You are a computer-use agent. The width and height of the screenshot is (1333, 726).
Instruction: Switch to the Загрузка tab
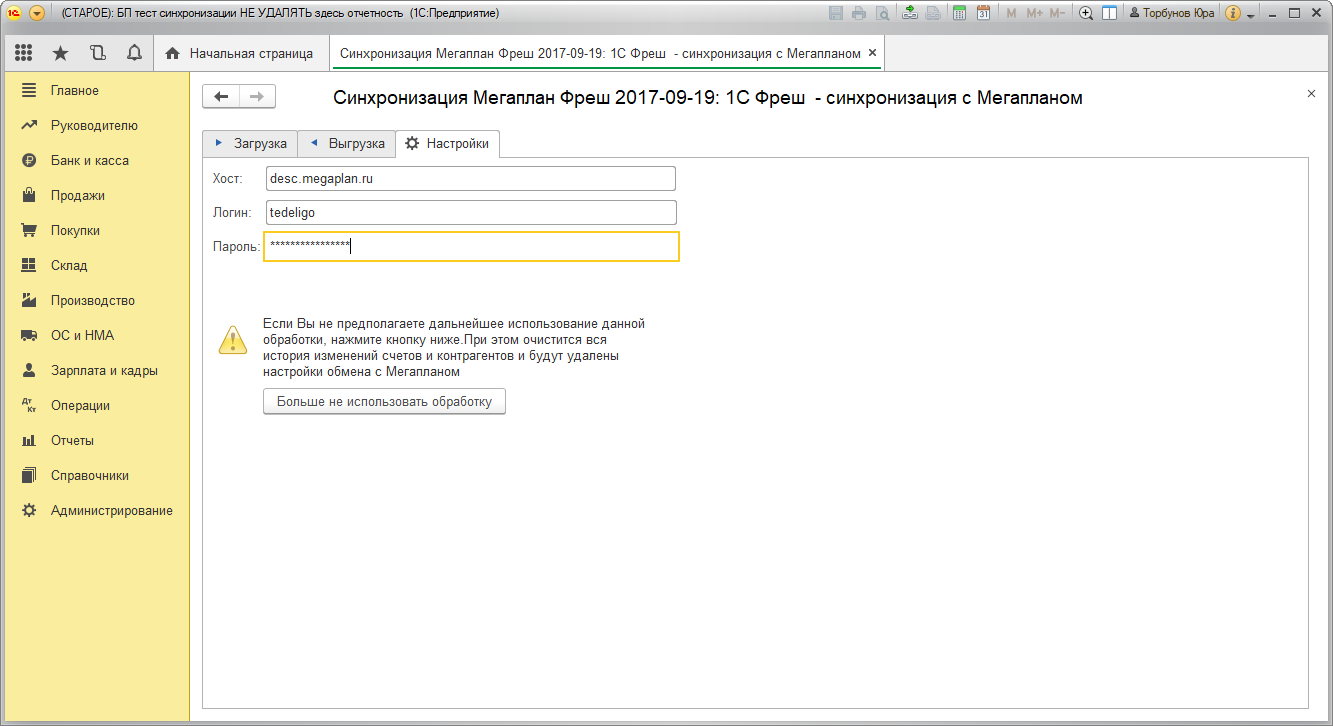click(250, 144)
